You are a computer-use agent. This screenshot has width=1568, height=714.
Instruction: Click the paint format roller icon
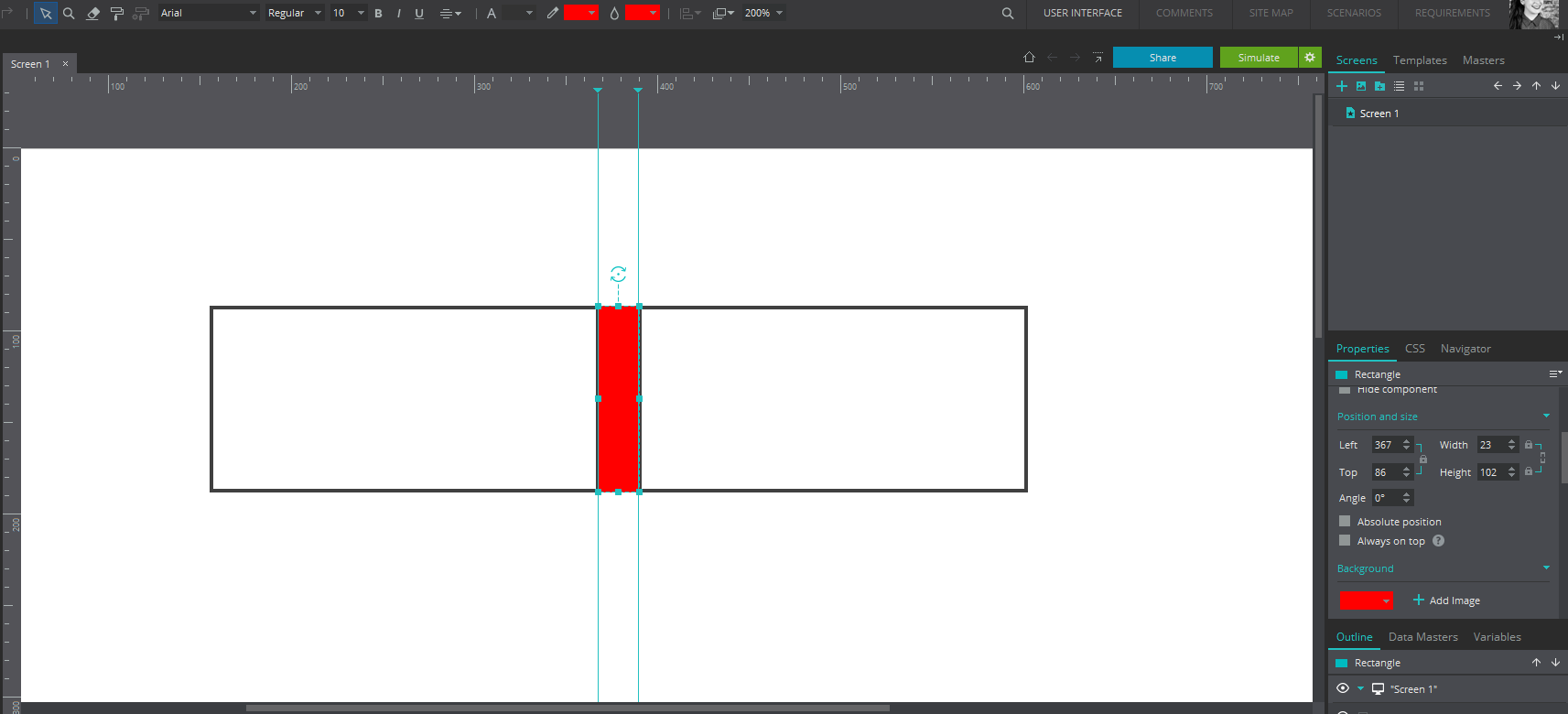pyautogui.click(x=117, y=13)
